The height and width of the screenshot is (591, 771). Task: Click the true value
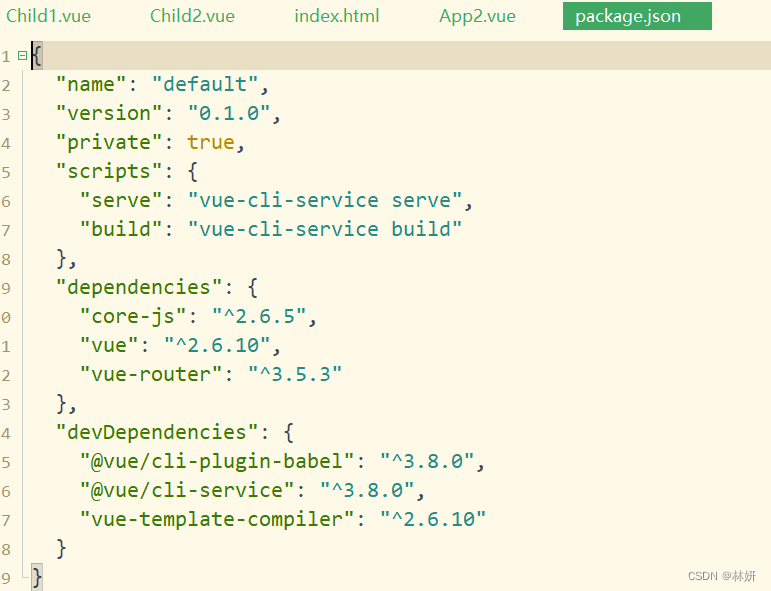[211, 143]
